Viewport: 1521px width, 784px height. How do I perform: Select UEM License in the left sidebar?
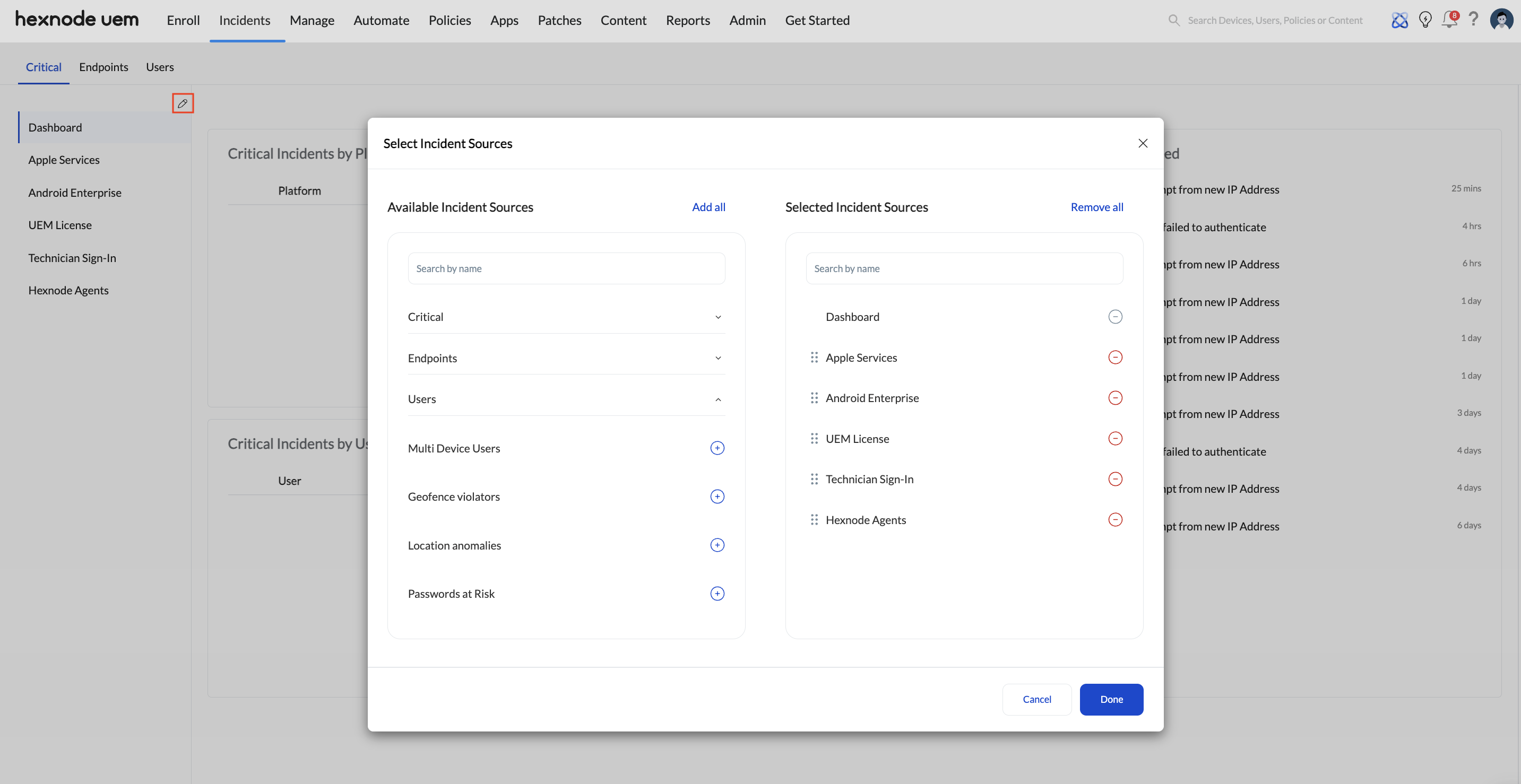click(x=59, y=225)
